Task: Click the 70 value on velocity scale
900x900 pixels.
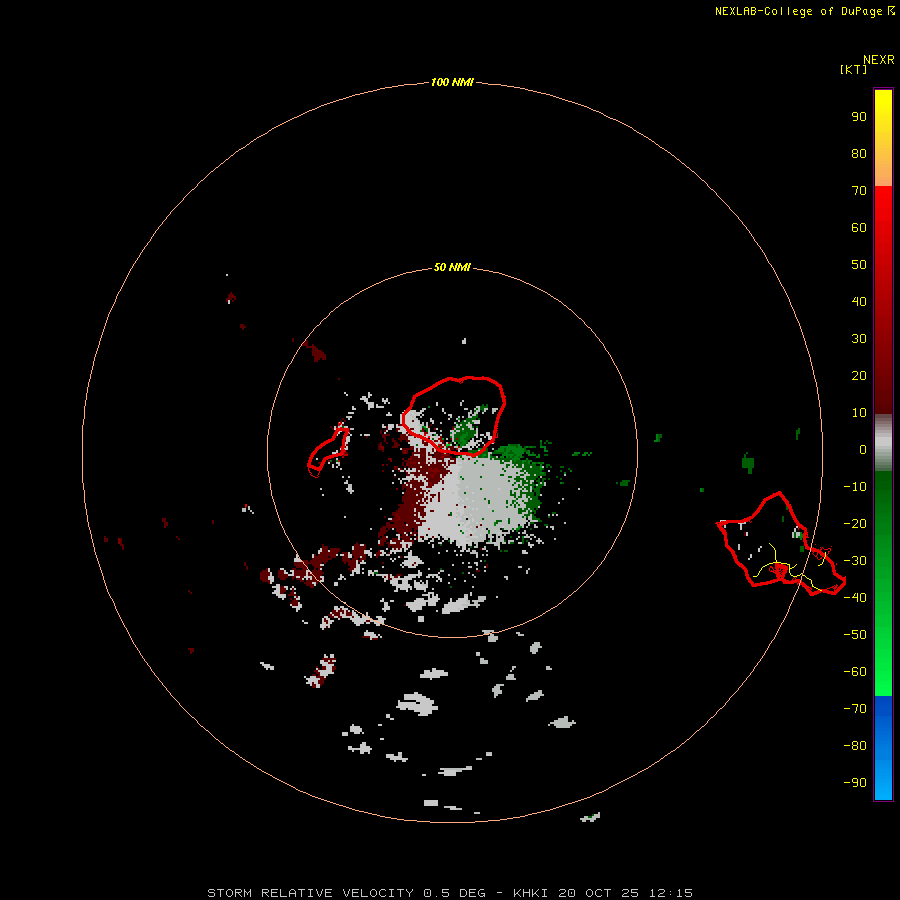Action: pyautogui.click(x=859, y=191)
